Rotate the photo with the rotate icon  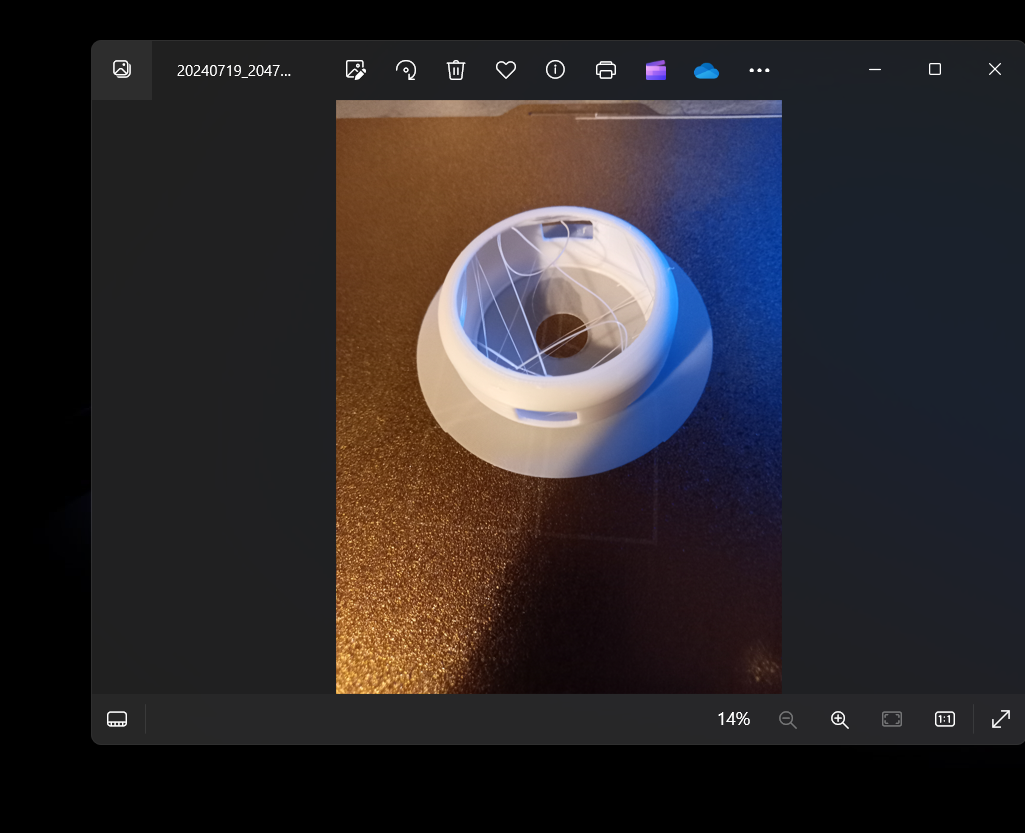click(406, 69)
